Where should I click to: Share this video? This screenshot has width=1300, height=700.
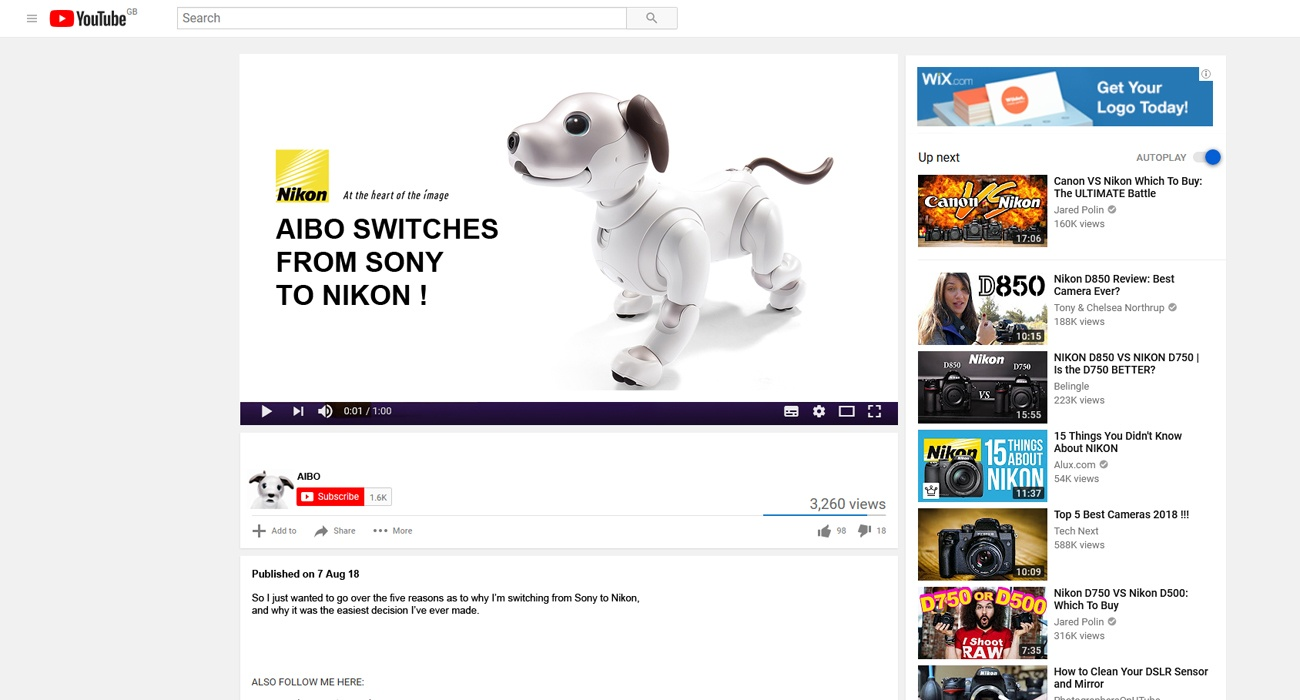click(x=334, y=531)
